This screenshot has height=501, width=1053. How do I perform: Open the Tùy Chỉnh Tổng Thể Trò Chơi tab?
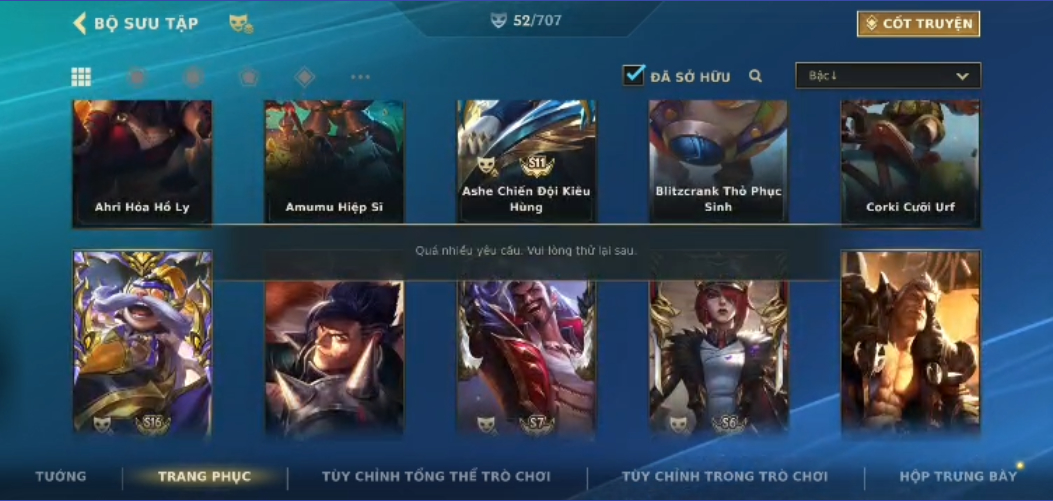tap(437, 476)
